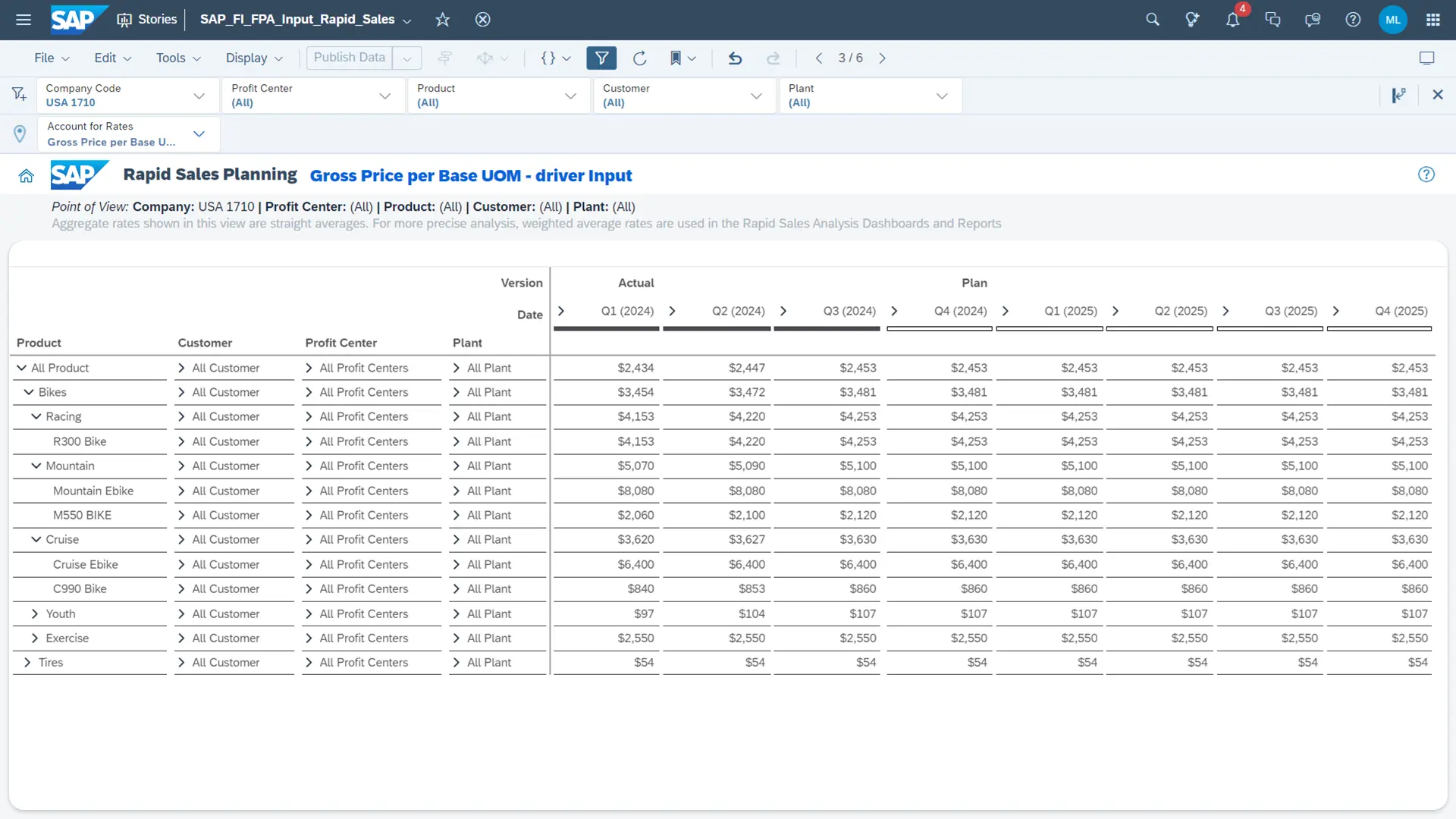Expand the Q4 (2025) date column
This screenshot has height=819, width=1456.
click(1335, 311)
